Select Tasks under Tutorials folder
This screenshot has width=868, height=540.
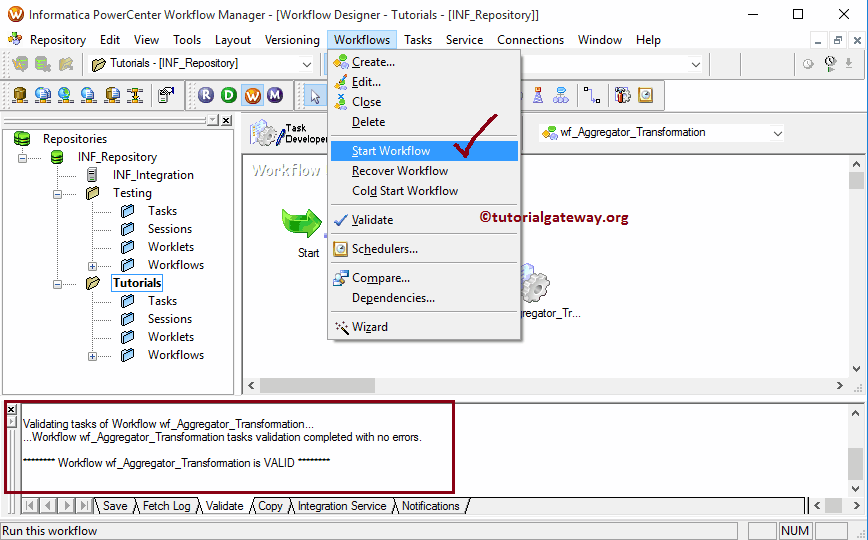[x=162, y=301]
